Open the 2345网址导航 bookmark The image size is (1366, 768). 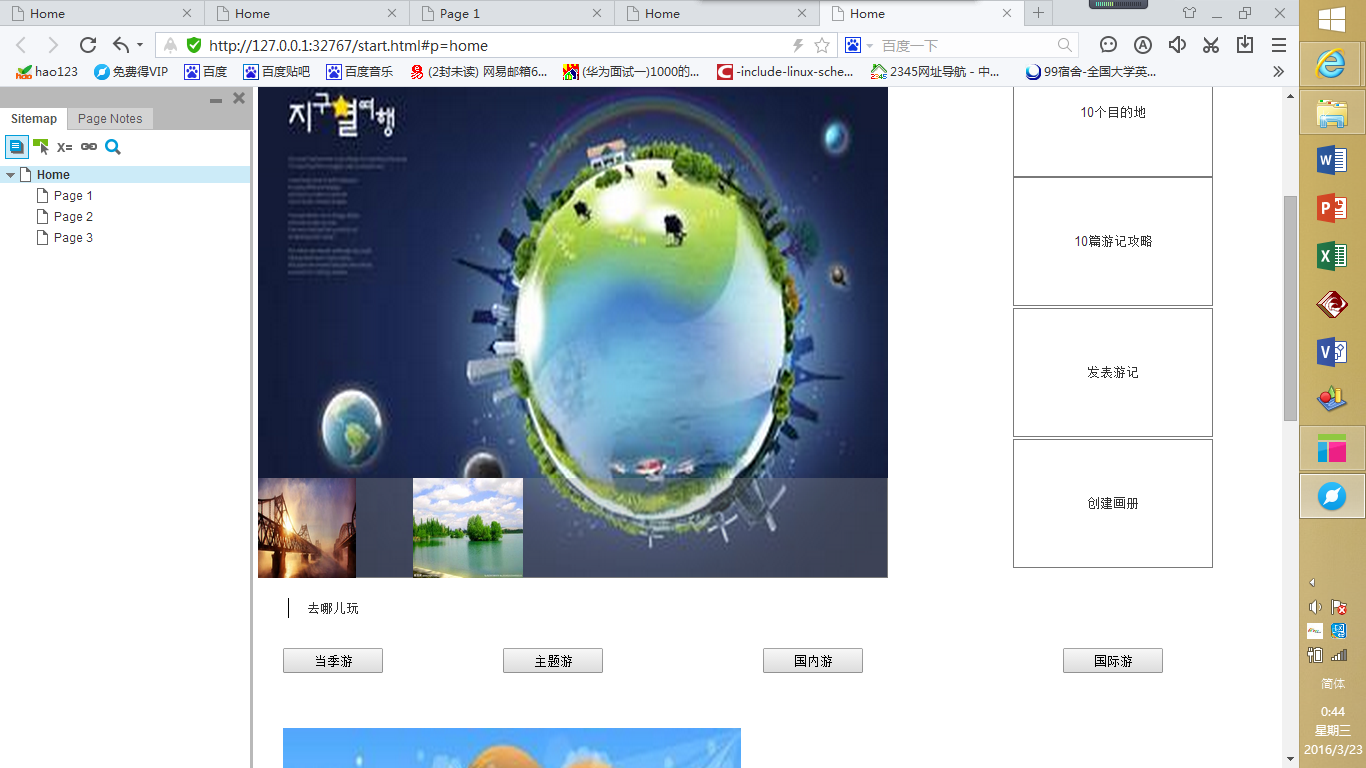tap(935, 71)
